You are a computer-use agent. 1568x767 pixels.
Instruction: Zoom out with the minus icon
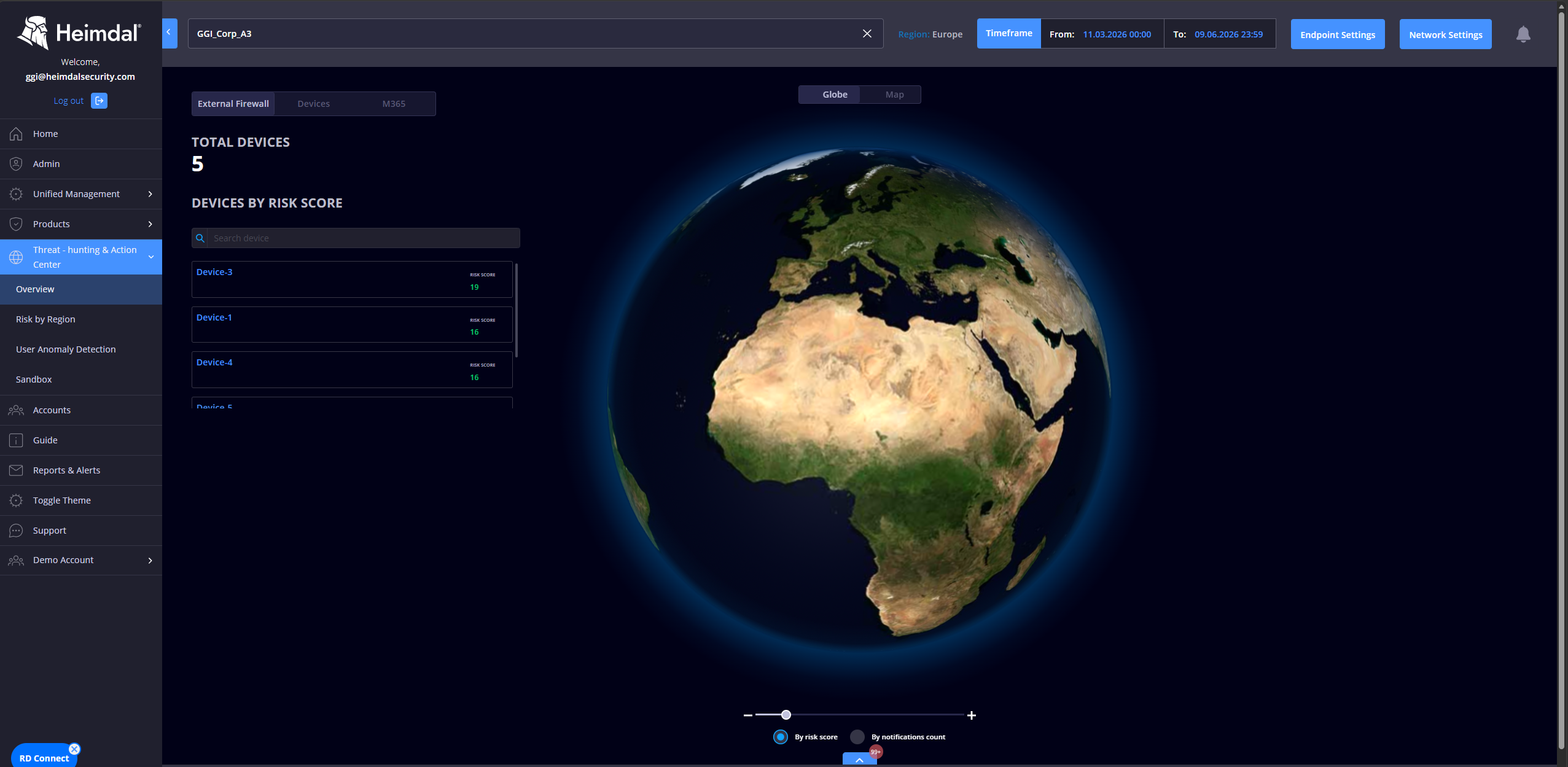pos(747,715)
